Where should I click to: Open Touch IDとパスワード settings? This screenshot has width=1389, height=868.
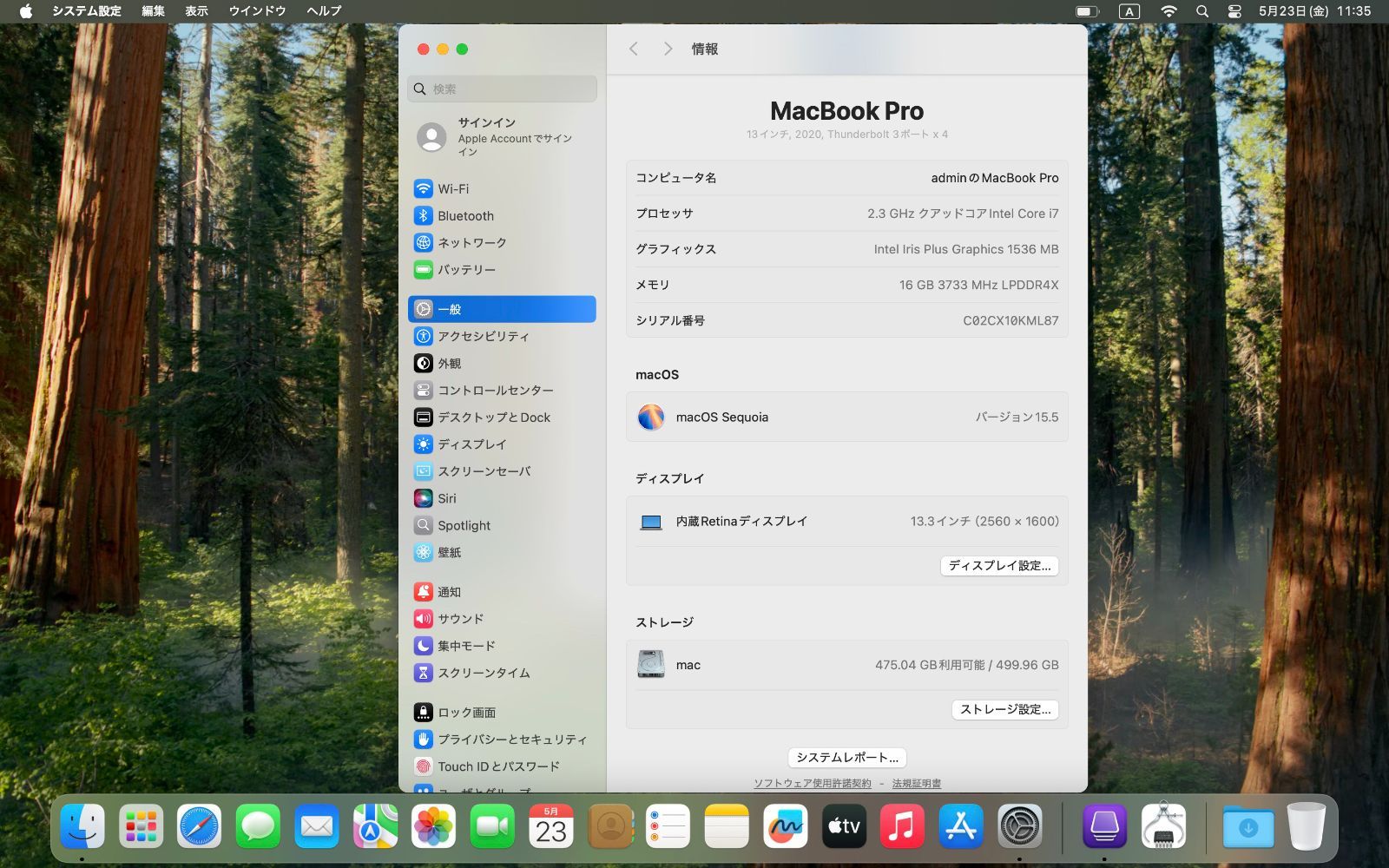click(502, 766)
